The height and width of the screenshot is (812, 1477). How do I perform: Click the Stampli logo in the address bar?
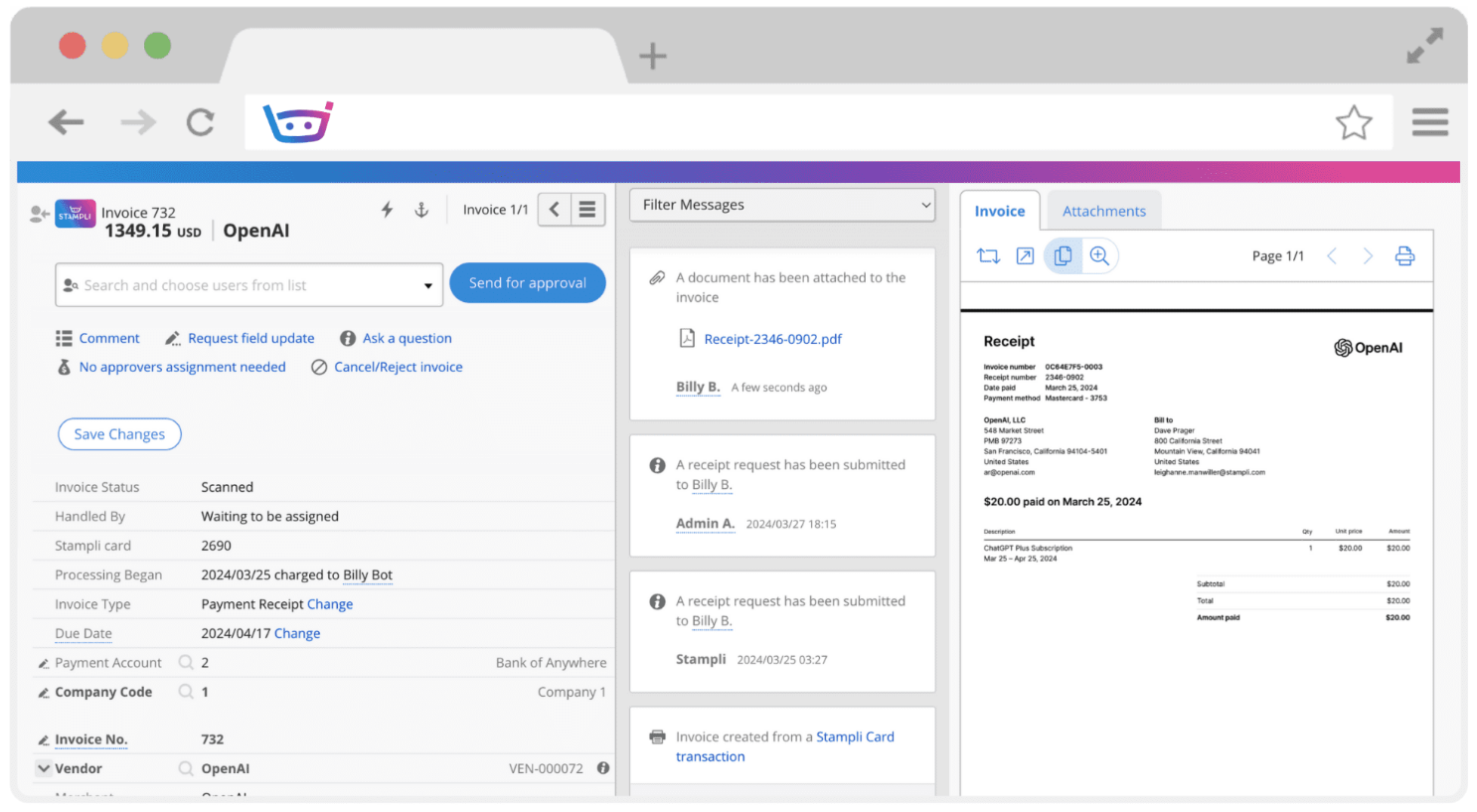[297, 122]
